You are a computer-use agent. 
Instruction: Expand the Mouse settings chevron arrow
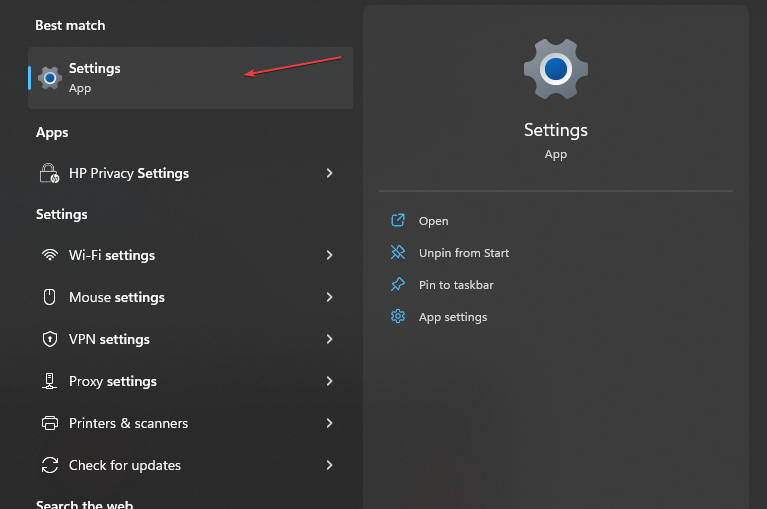pos(329,297)
